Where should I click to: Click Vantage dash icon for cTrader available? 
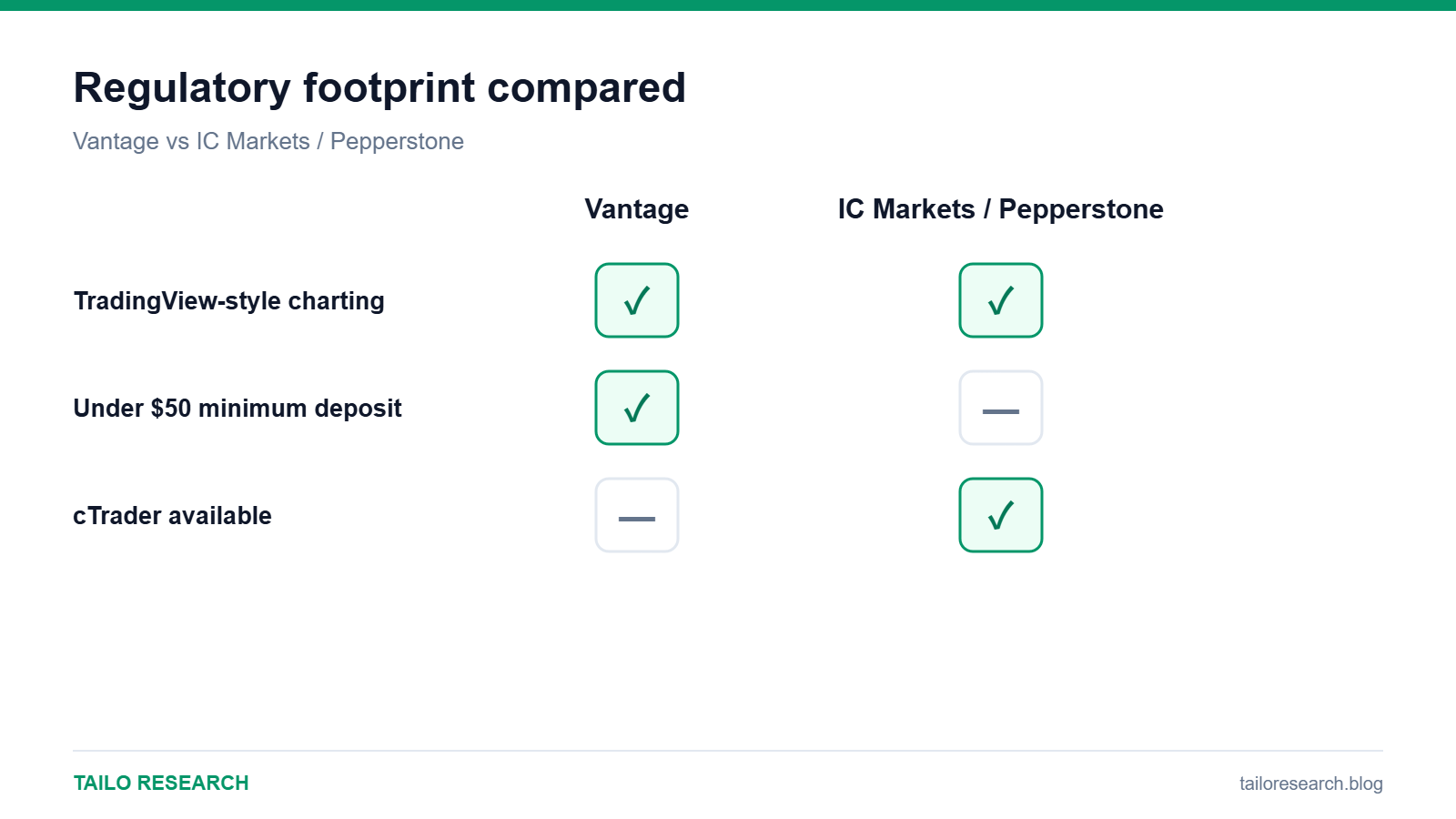tap(637, 515)
